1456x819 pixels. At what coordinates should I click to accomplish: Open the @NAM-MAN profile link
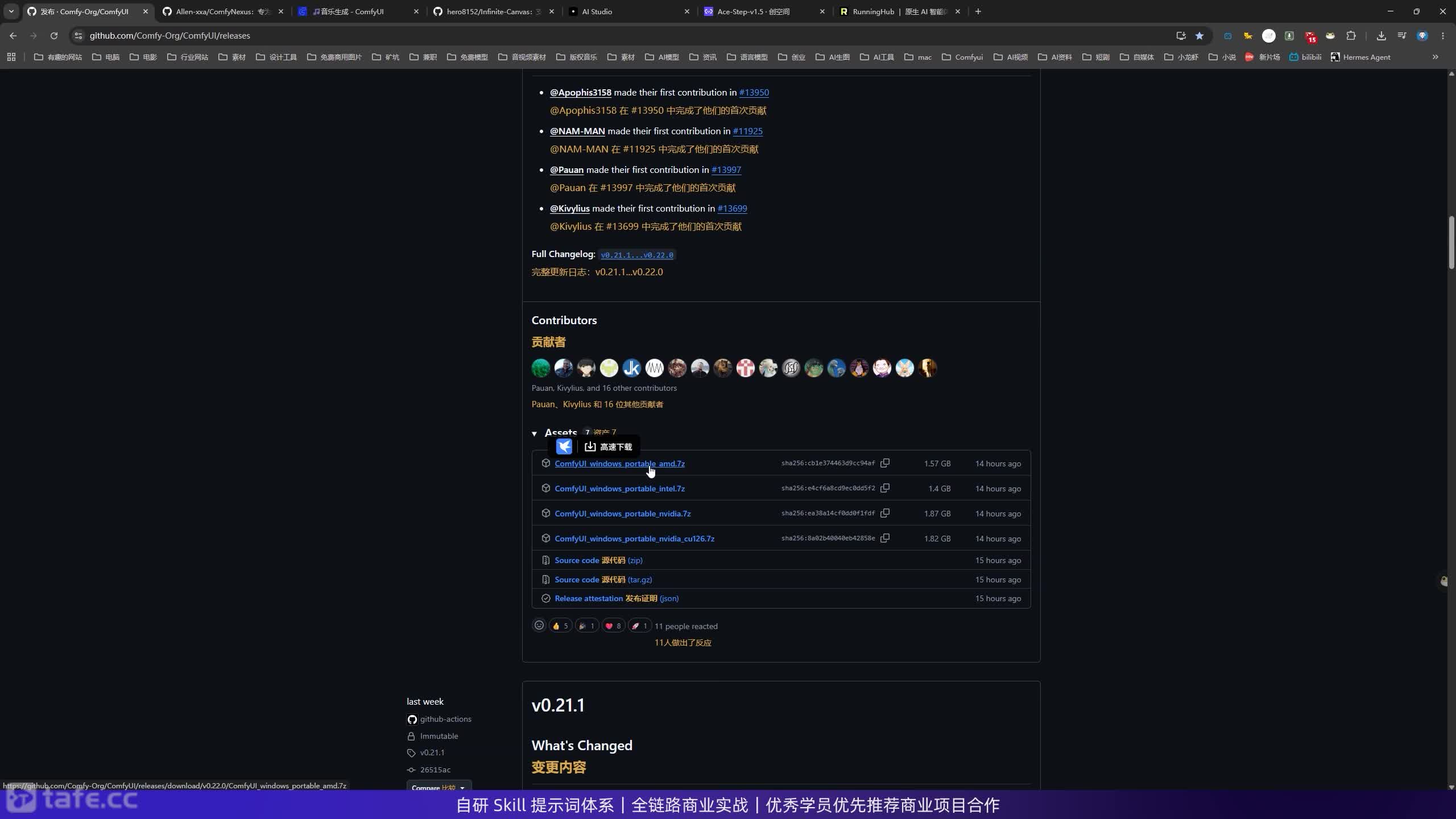pyautogui.click(x=577, y=131)
